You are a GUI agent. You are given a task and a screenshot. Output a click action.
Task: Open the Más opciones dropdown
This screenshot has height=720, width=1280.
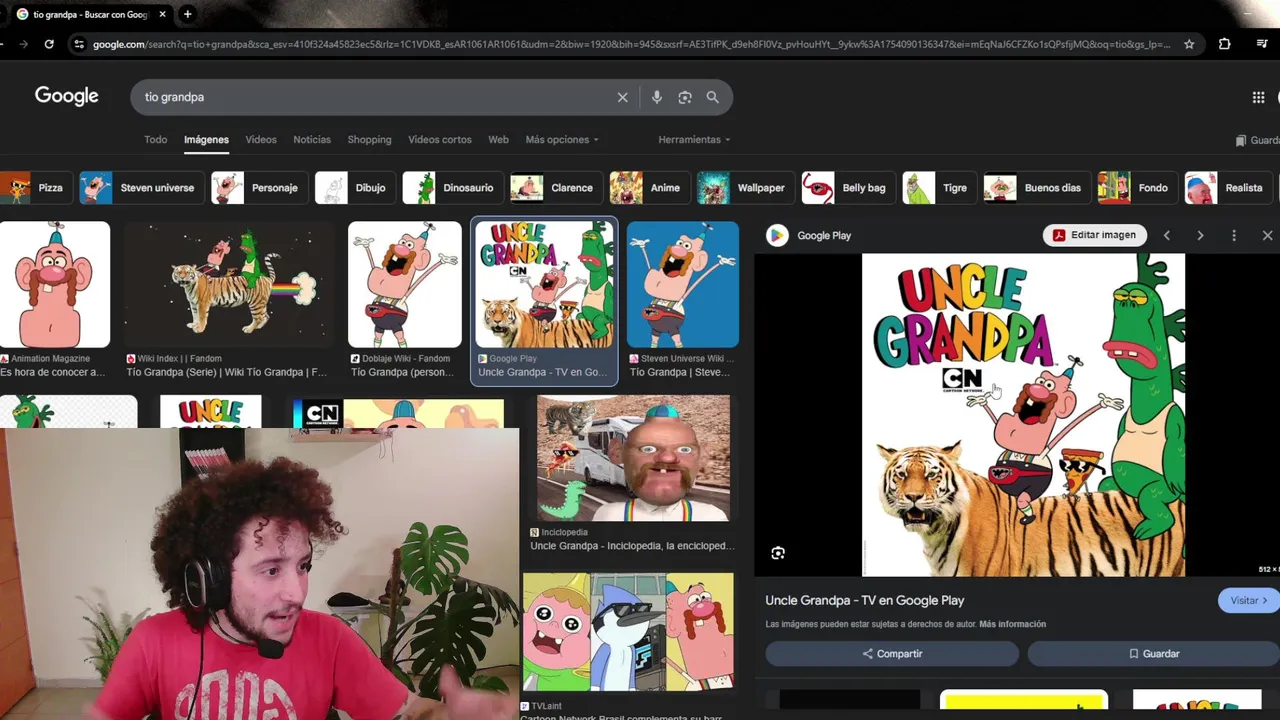pos(562,140)
